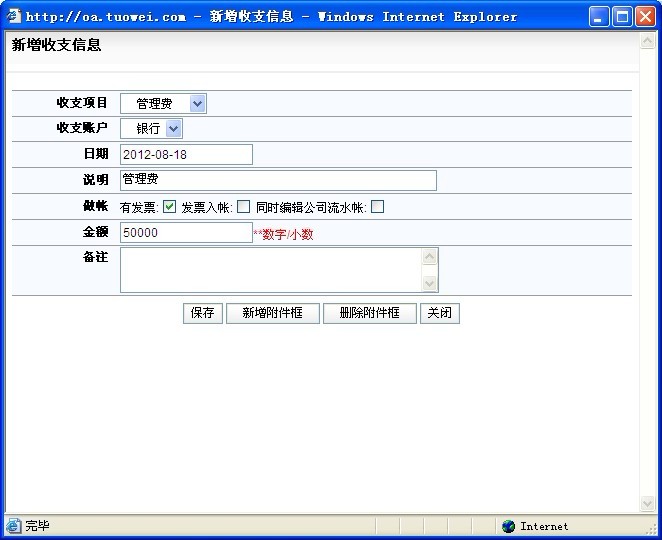Minimize the browser window
This screenshot has width=662, height=540.
[x=600, y=16]
